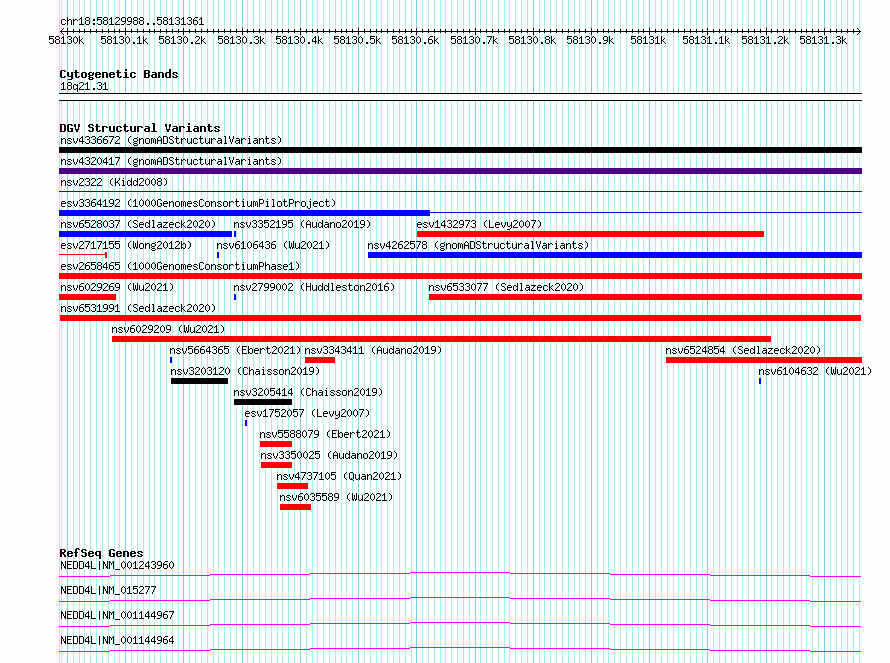This screenshot has height=663, width=890.
Task: Click nsv3205414 (Chaisson2019) label
Action: coord(308,392)
